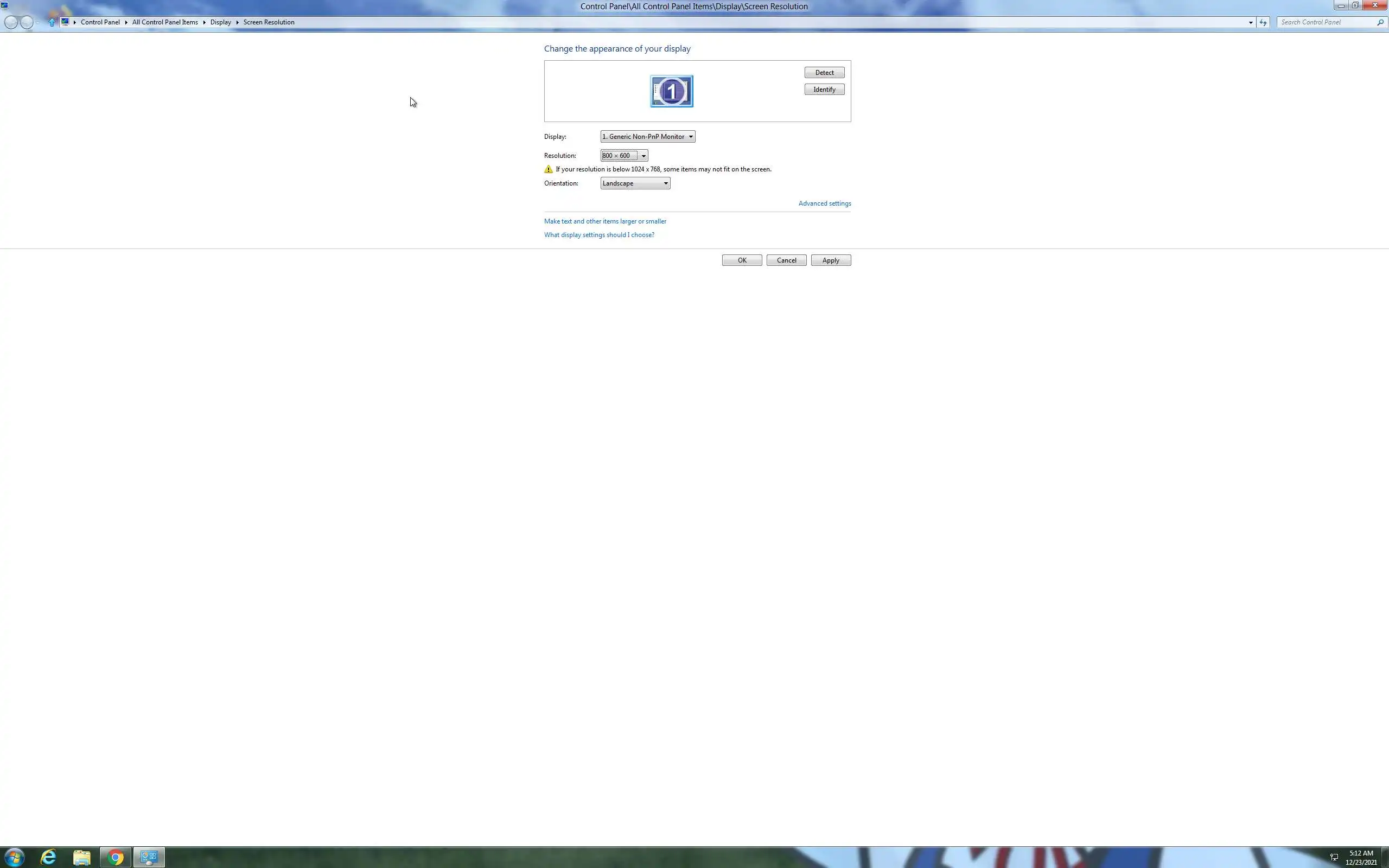Expand the Display monitor dropdown
Image resolution: width=1389 pixels, height=868 pixels.
pos(647,137)
